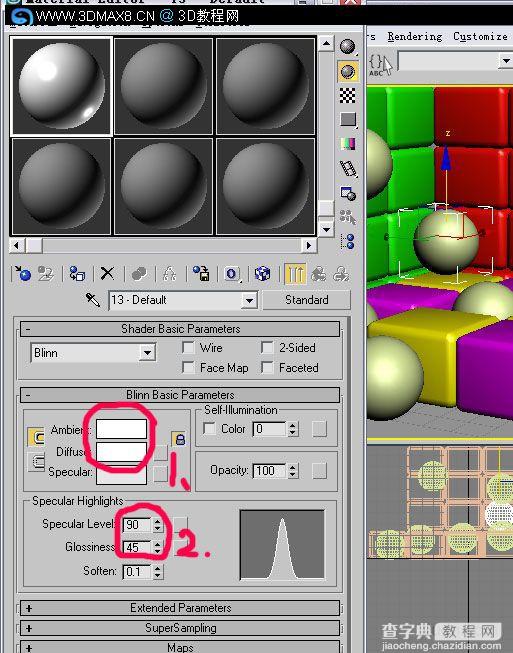513x653 pixels.
Task: Click the Put to Library icon
Action: pyautogui.click(x=201, y=274)
